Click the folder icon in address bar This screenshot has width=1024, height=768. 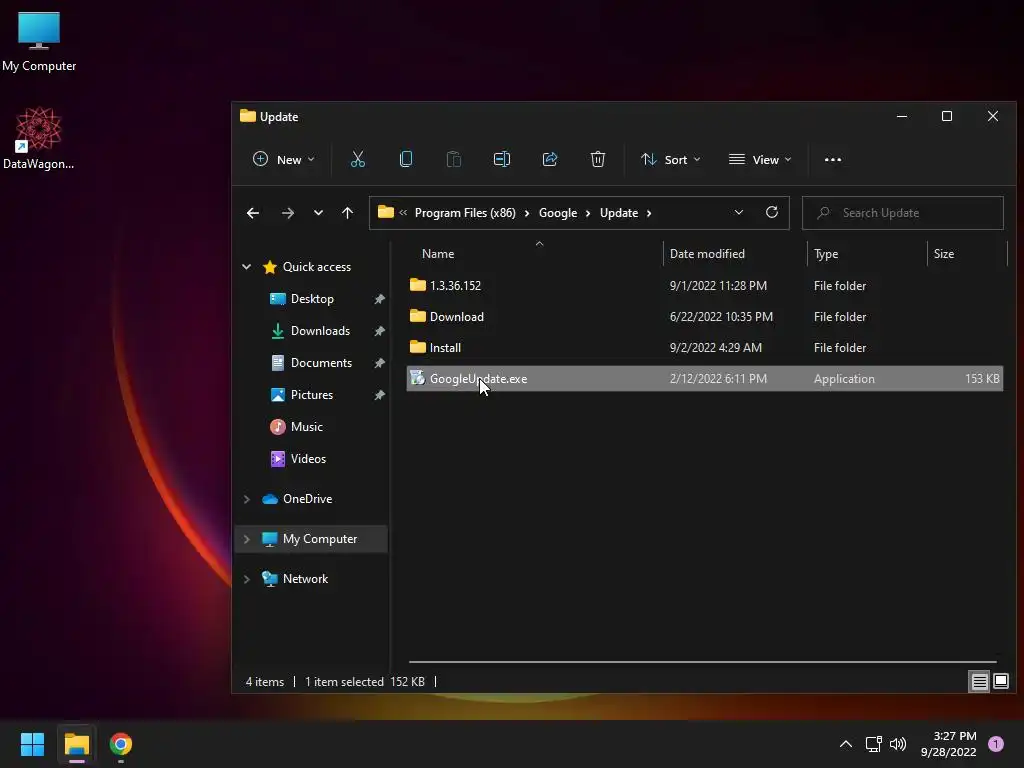pos(386,212)
